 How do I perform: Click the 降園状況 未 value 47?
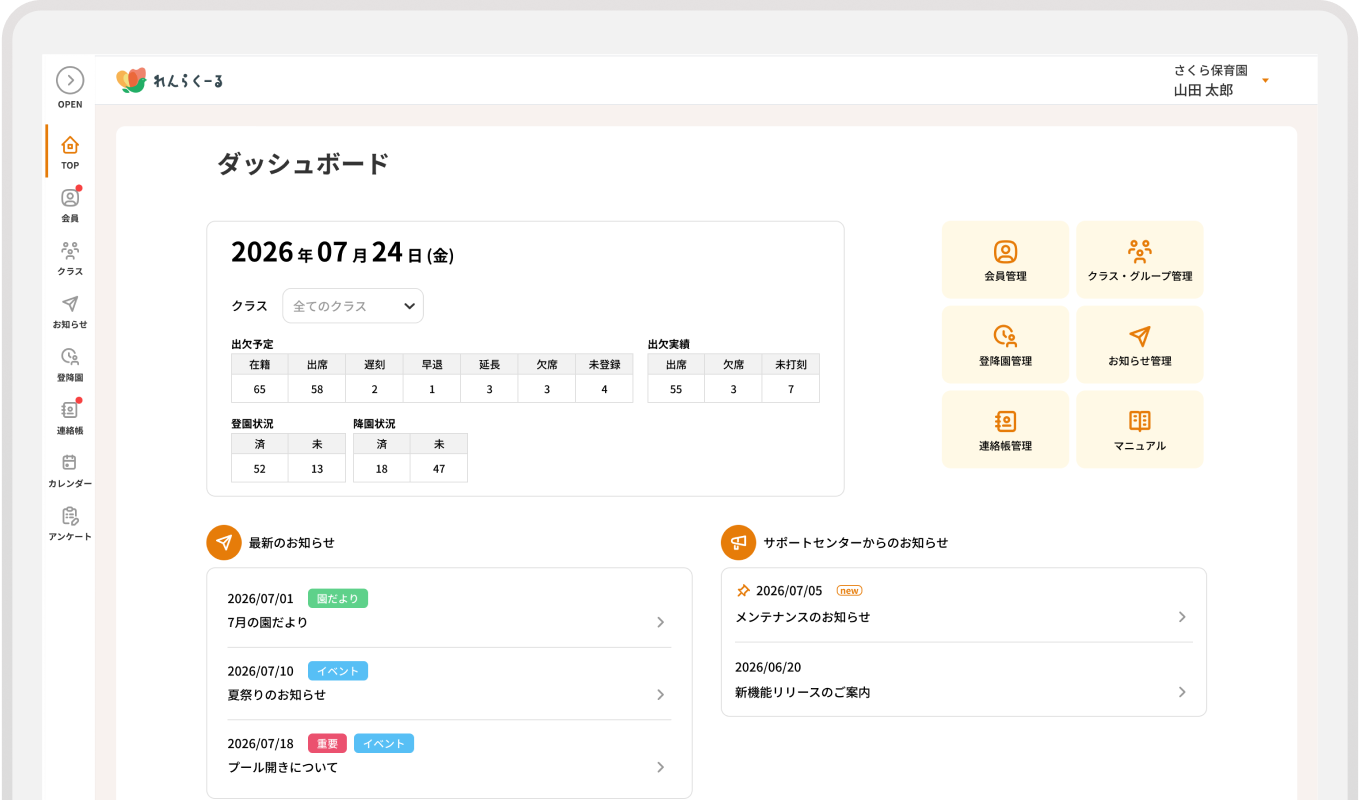pyautogui.click(x=439, y=468)
